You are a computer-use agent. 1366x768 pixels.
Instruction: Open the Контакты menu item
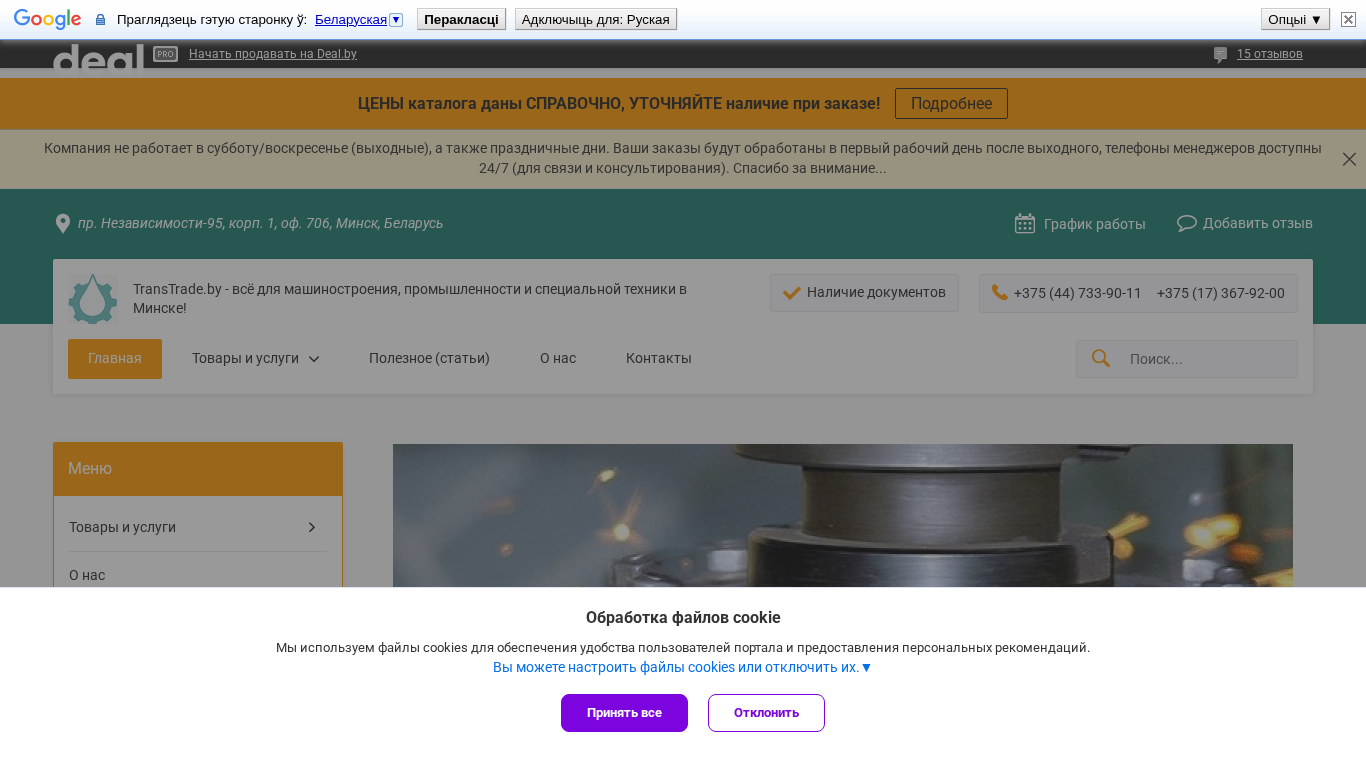coord(658,358)
